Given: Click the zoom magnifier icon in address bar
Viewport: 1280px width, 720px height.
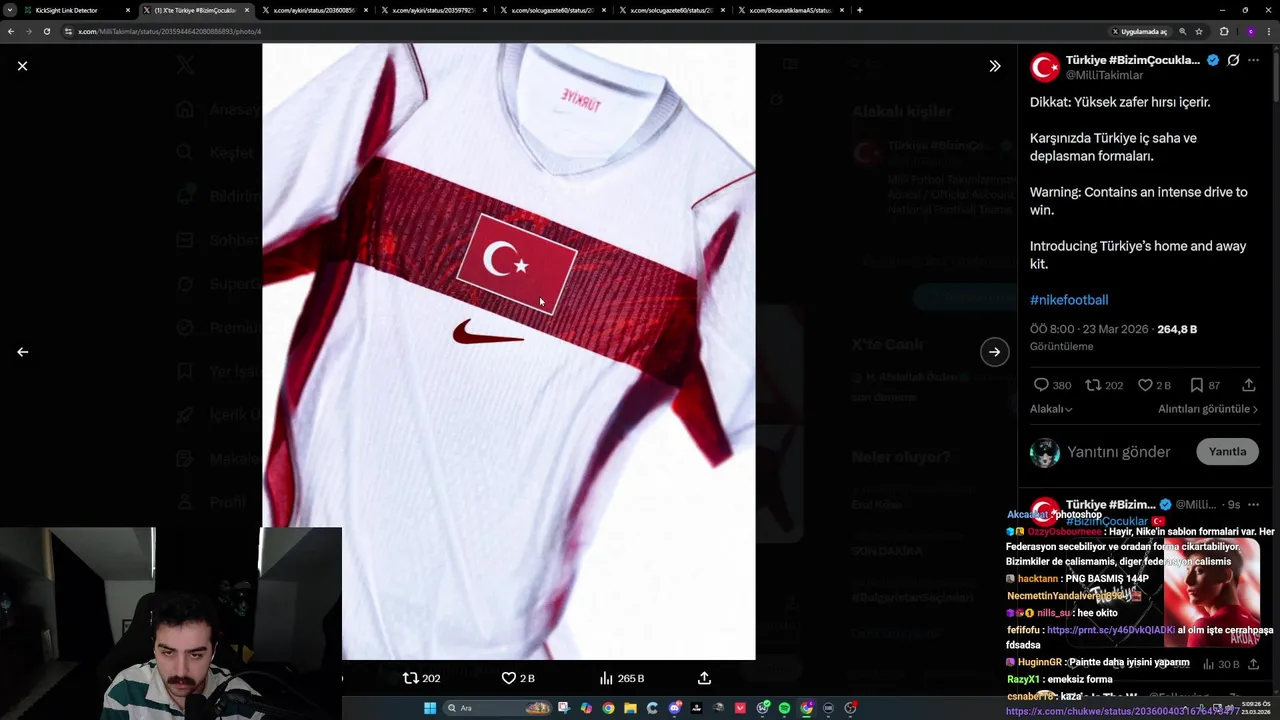Looking at the screenshot, I should (x=1183, y=31).
